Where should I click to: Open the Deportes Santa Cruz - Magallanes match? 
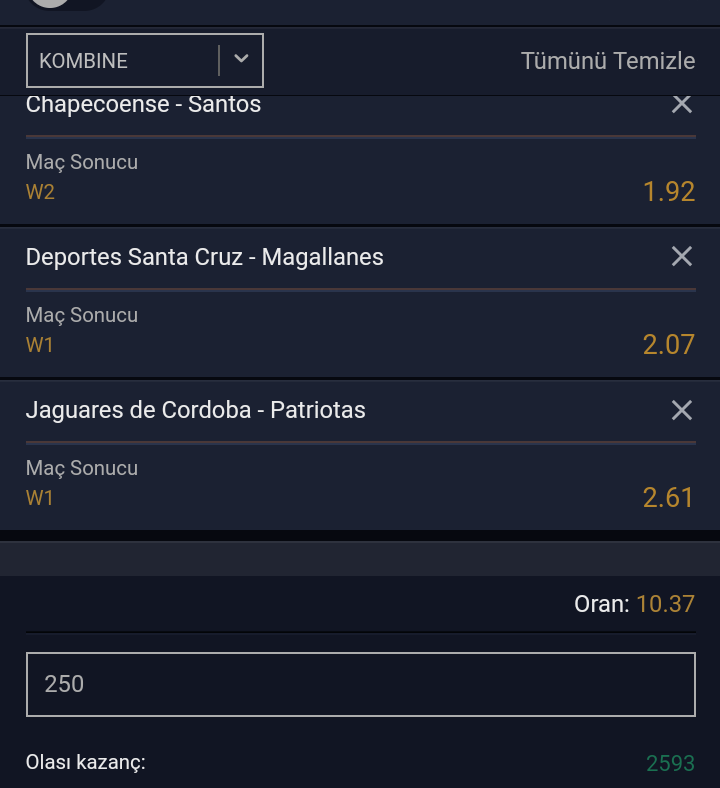pyautogui.click(x=204, y=257)
